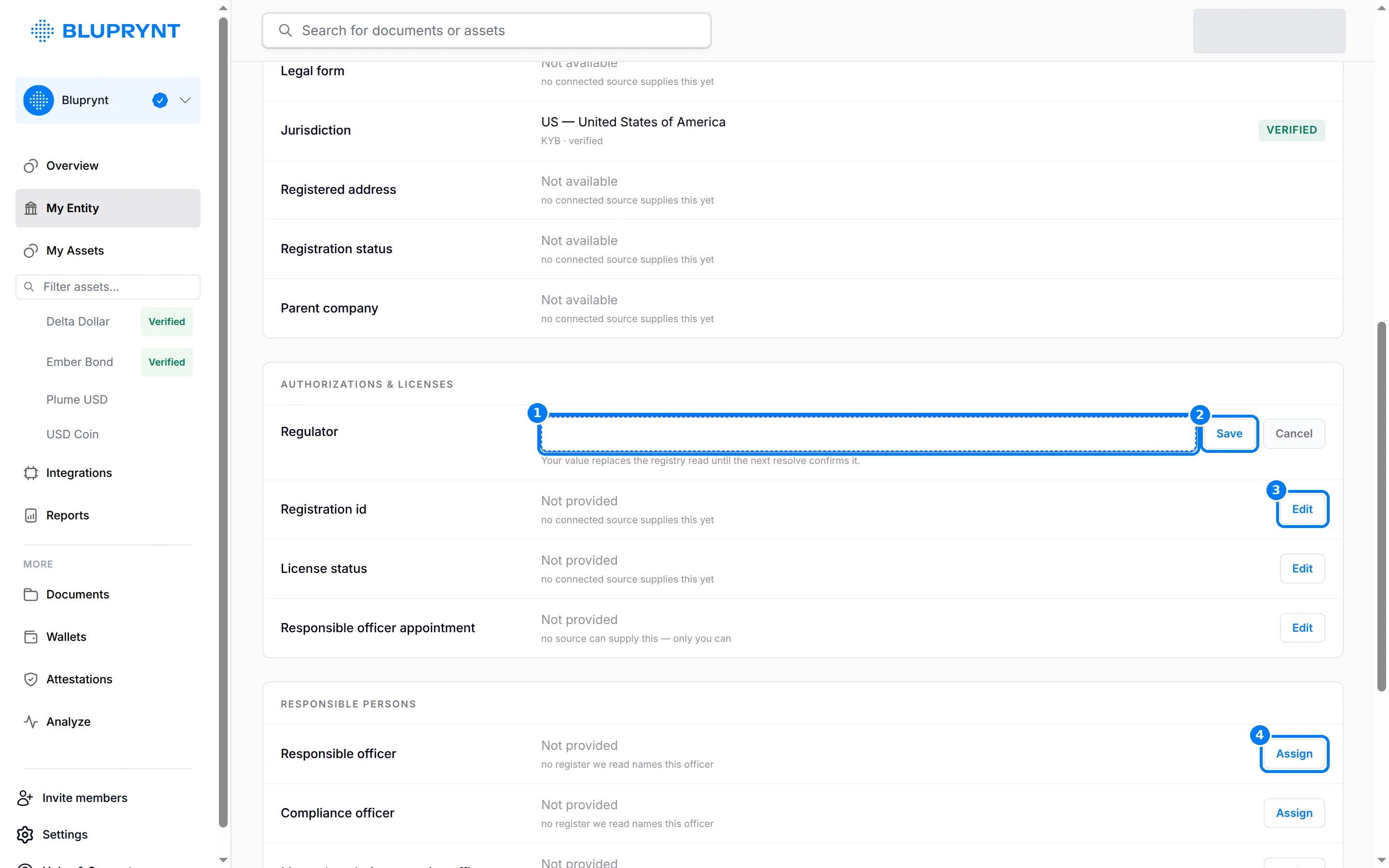The height and width of the screenshot is (868, 1389).
Task: Edit the License status row
Action: [1302, 569]
